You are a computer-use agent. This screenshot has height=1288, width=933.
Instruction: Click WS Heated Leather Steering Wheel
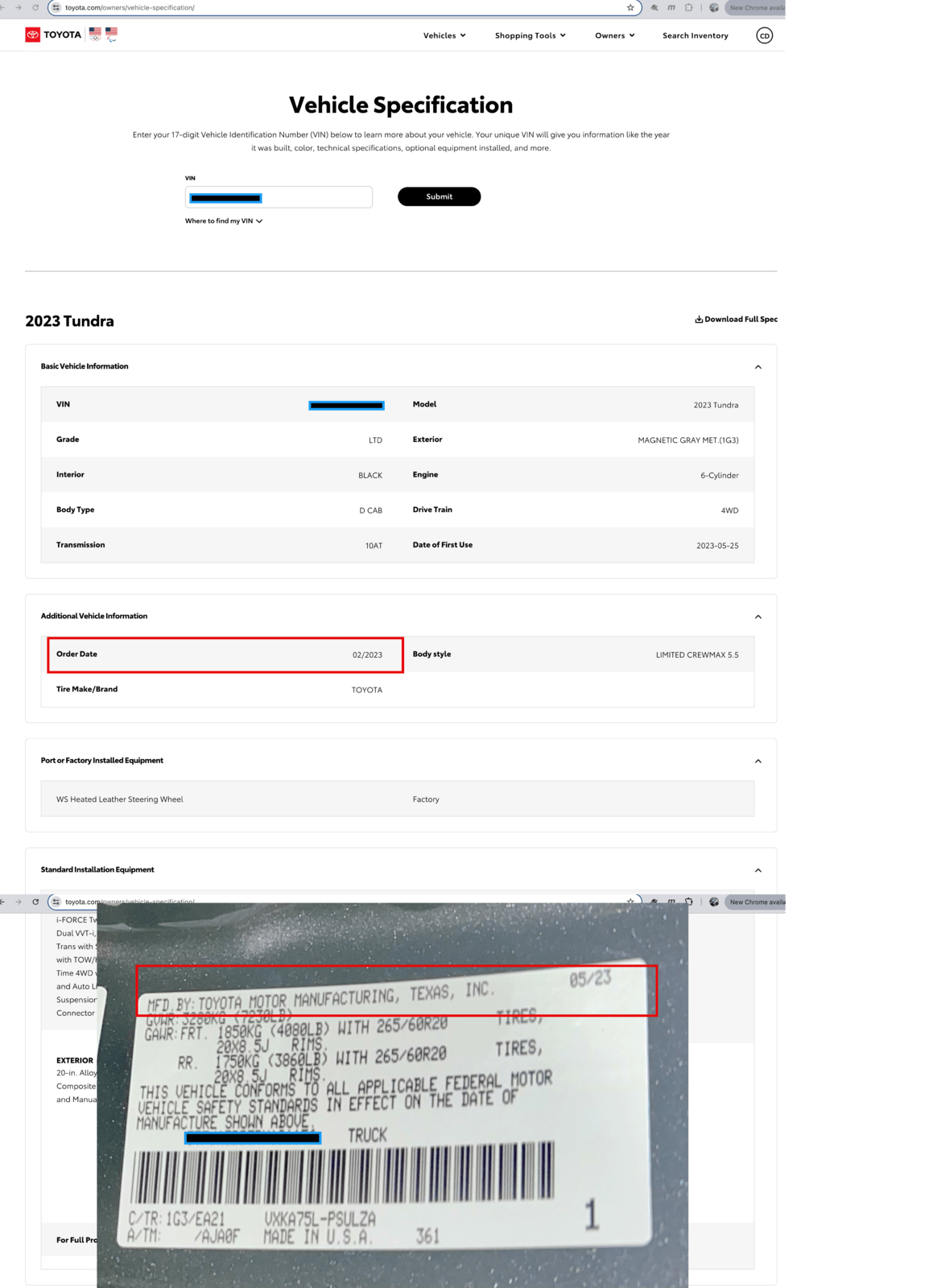pyautogui.click(x=120, y=799)
